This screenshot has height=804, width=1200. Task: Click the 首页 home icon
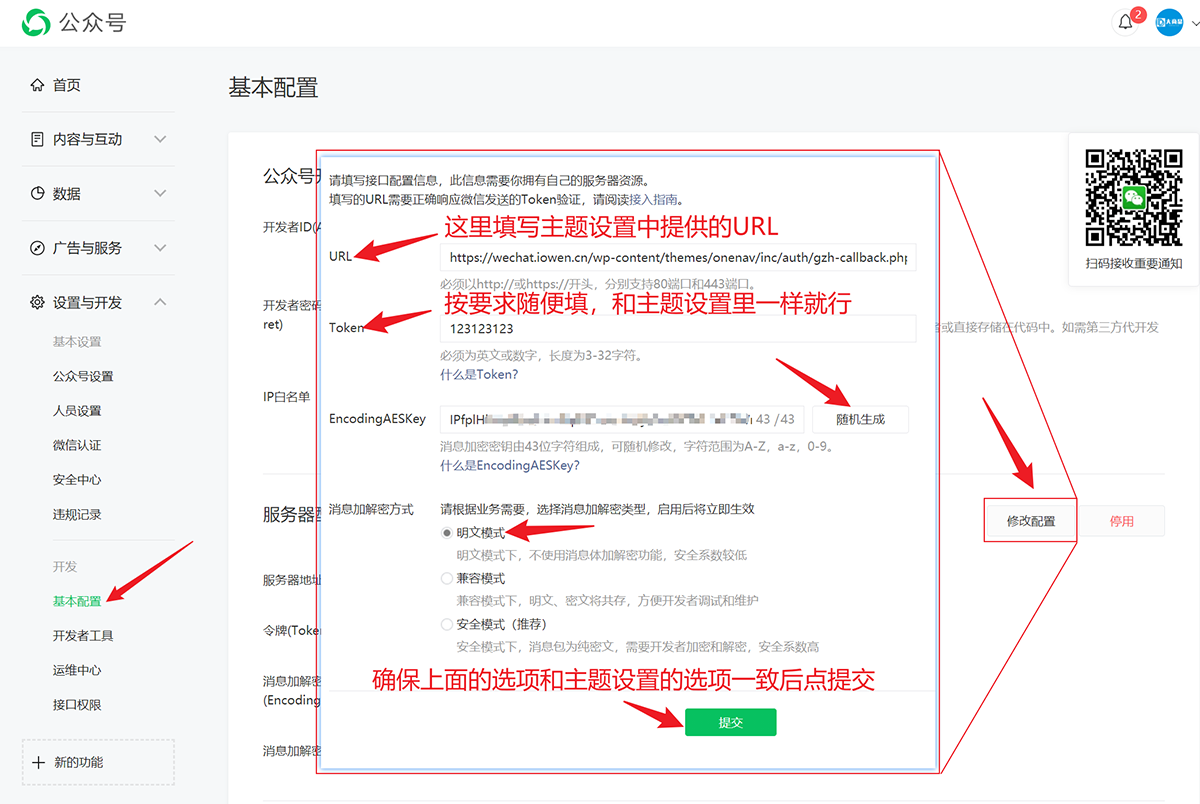click(37, 85)
